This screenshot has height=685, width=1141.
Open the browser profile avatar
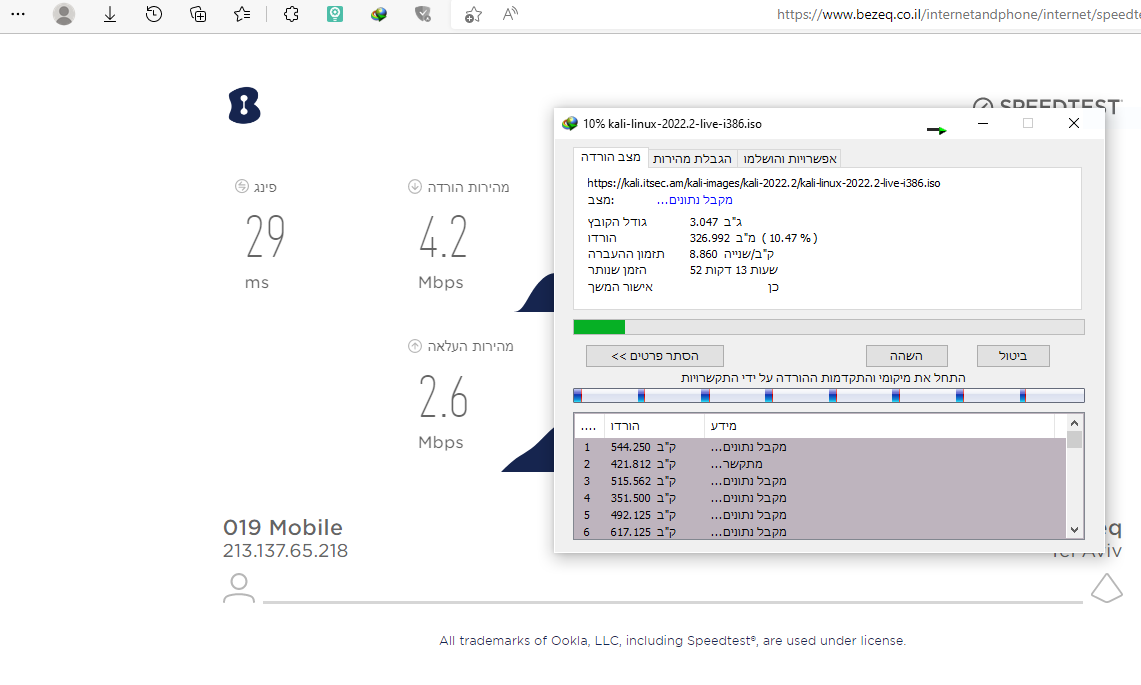[64, 14]
